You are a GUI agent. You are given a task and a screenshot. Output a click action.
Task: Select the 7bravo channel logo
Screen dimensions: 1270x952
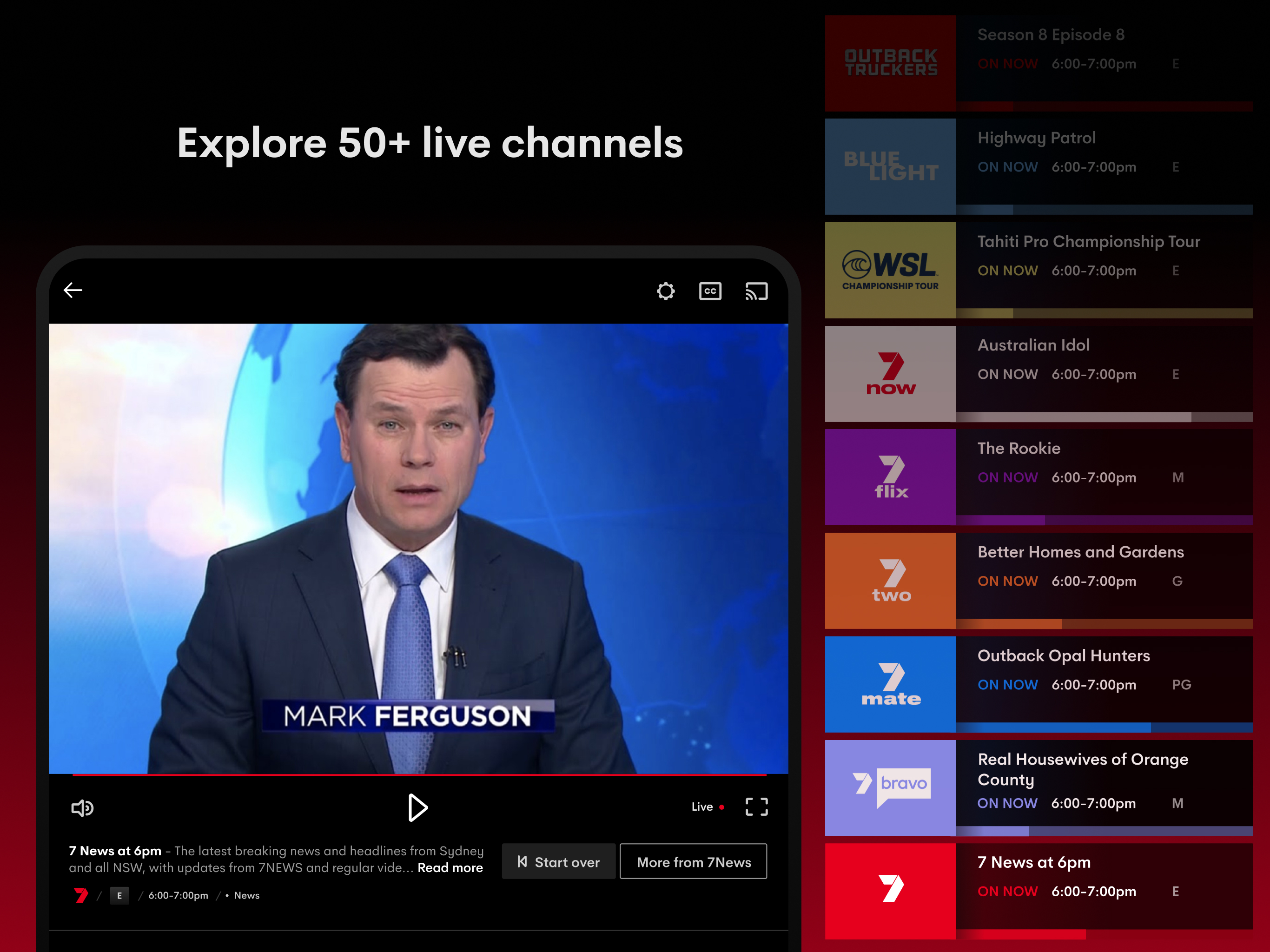point(891,788)
